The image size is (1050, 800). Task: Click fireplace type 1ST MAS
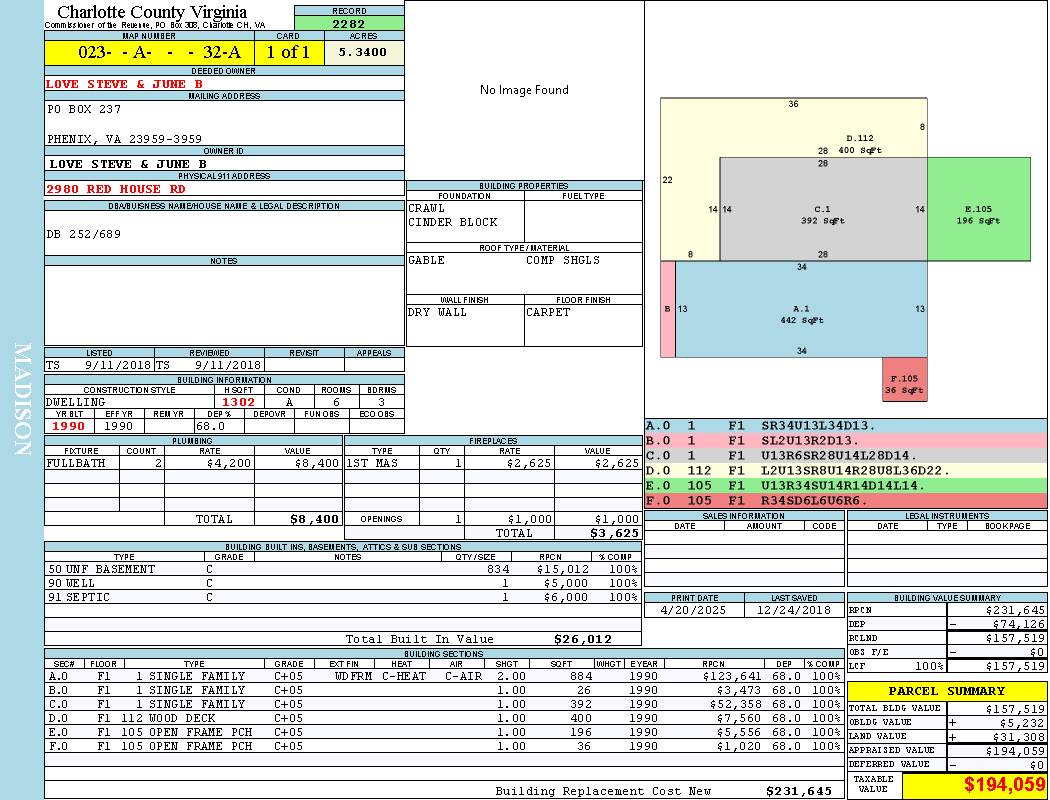click(372, 463)
